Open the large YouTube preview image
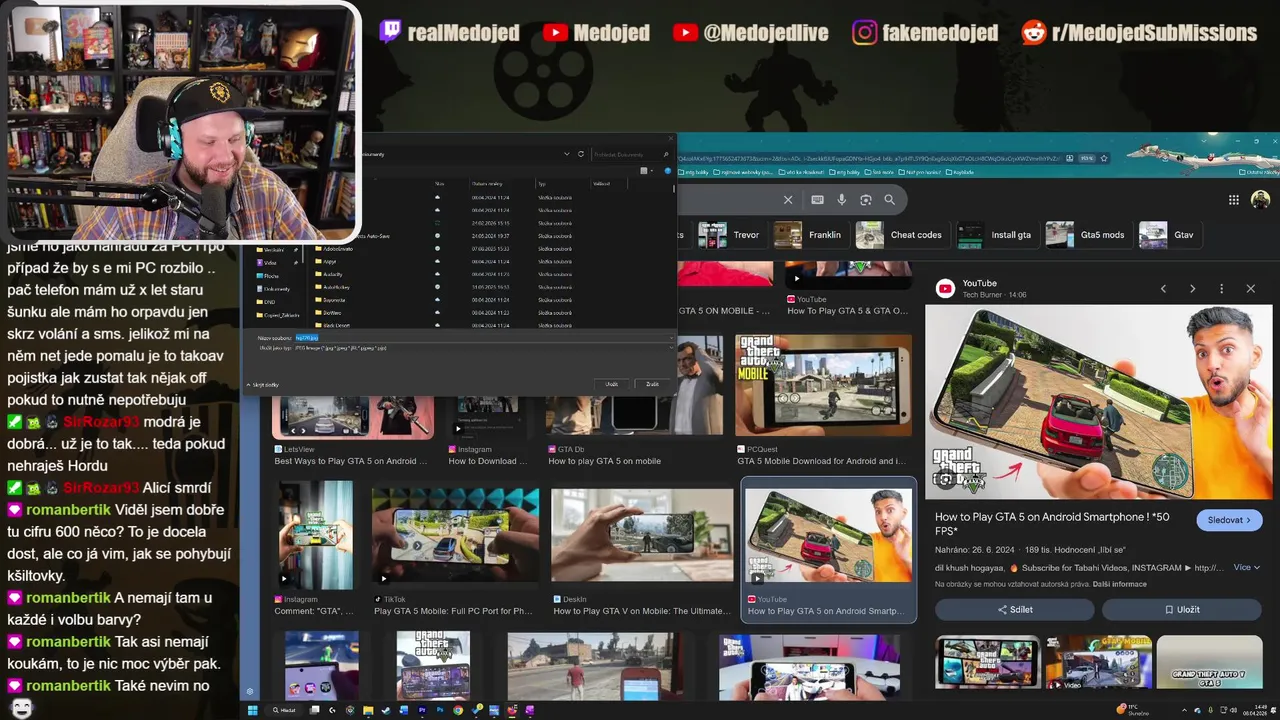This screenshot has width=1280, height=720. tap(1098, 402)
